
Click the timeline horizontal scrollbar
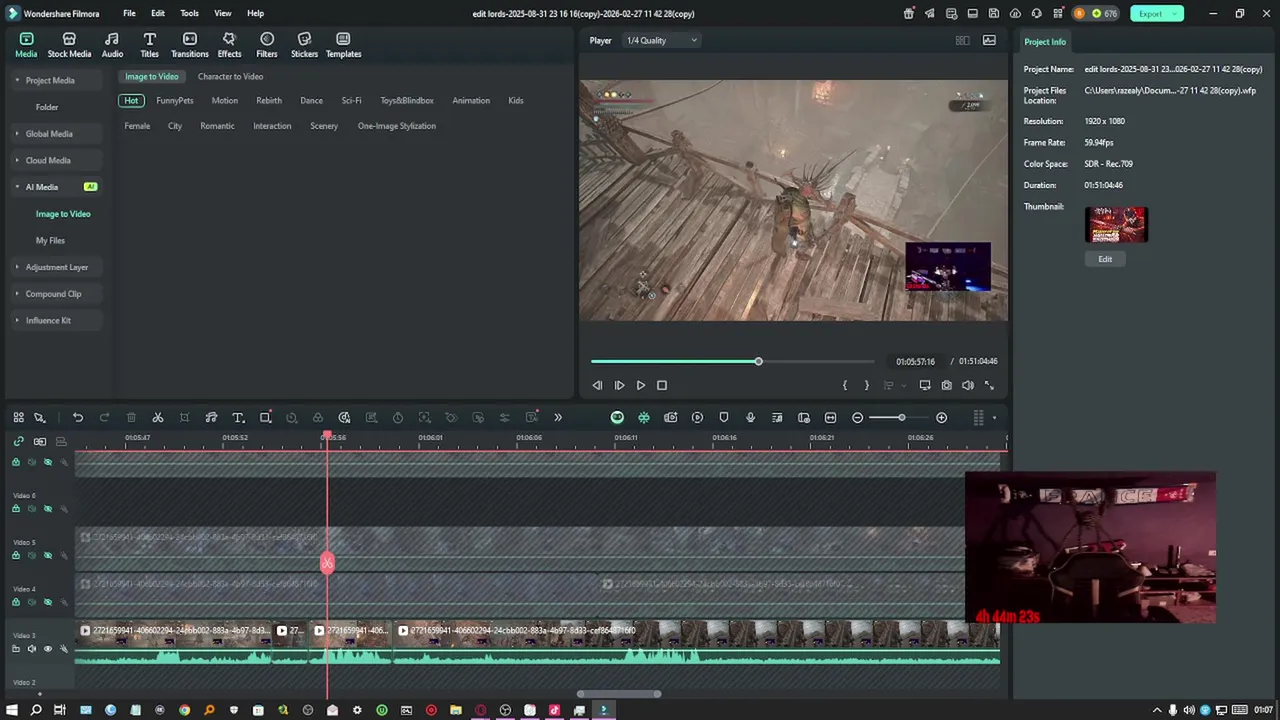click(x=619, y=694)
